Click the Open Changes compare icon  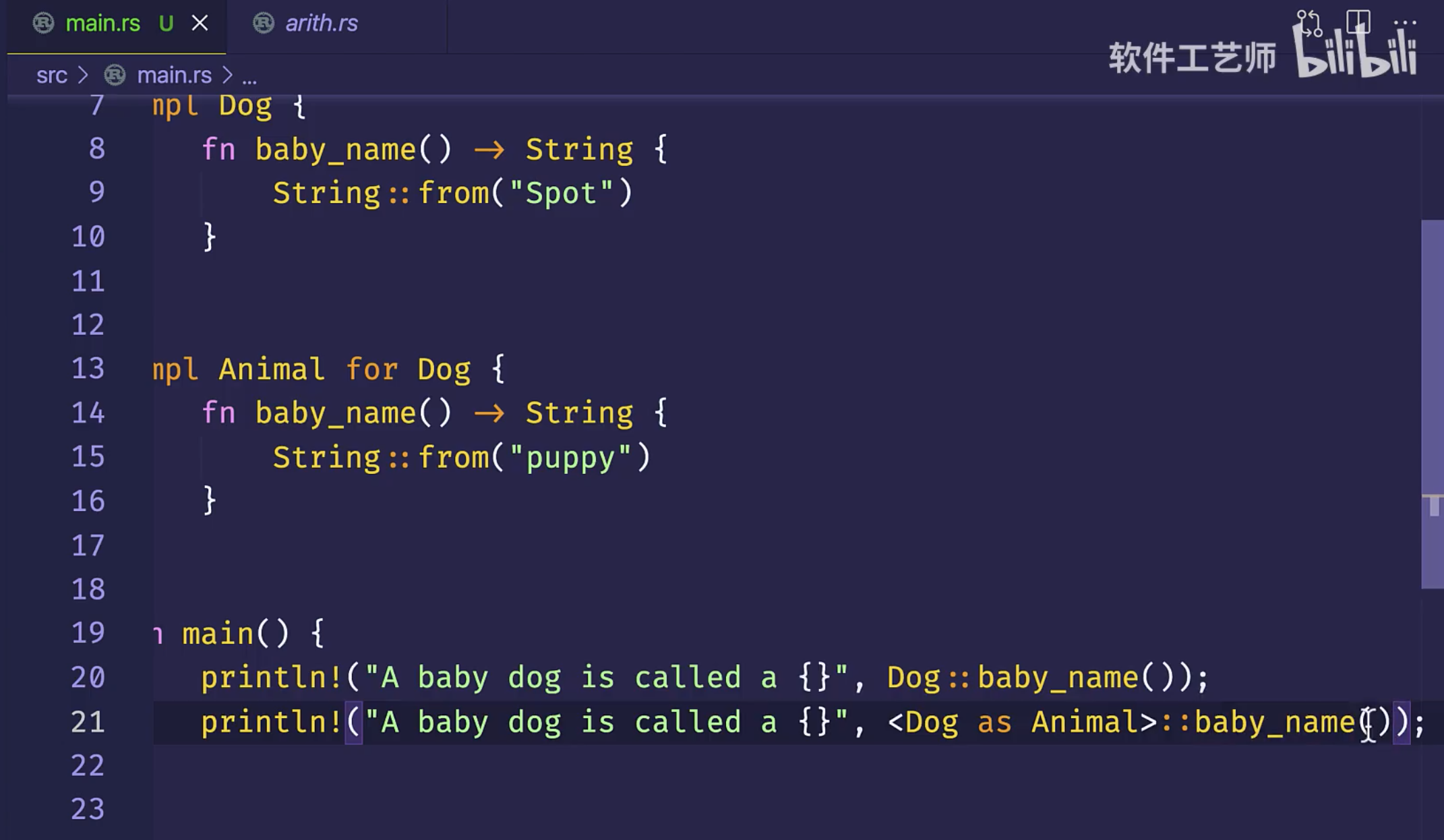click(1308, 22)
